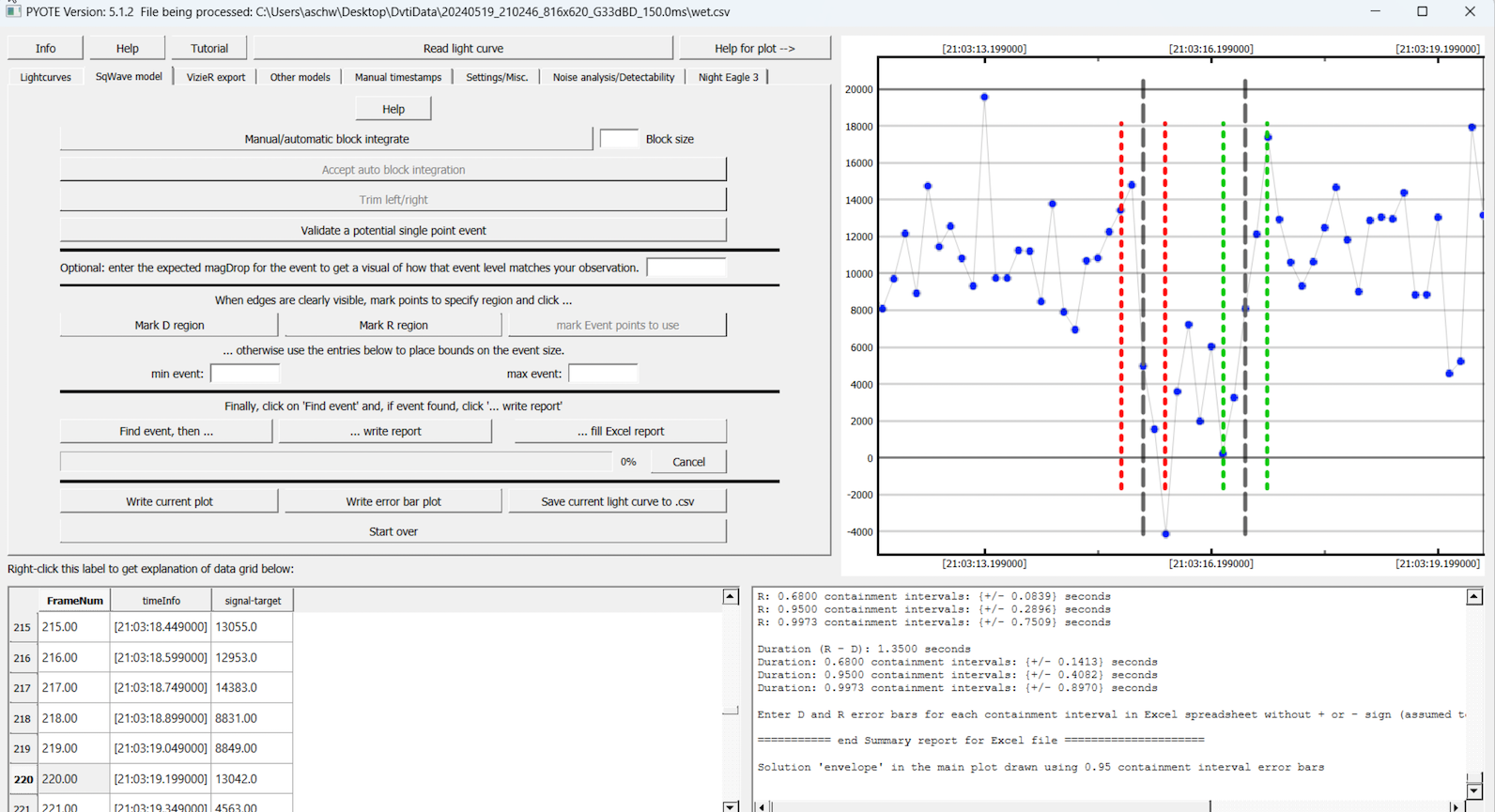
Task: Click the report log scroll down arrow
Action: [1473, 791]
